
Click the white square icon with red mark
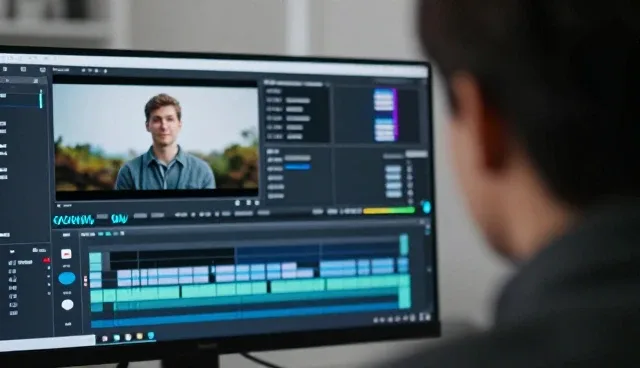(66, 254)
